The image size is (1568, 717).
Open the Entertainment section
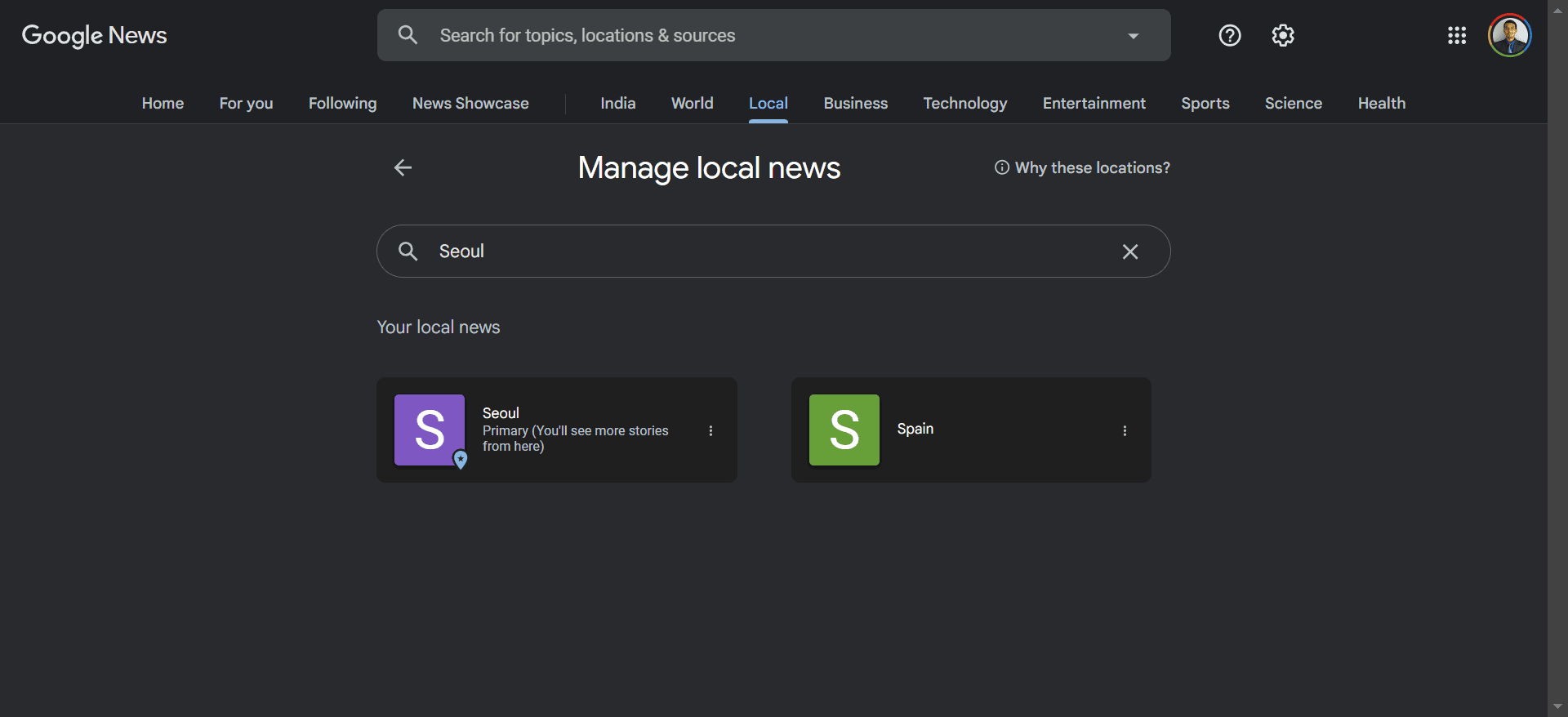click(x=1094, y=103)
